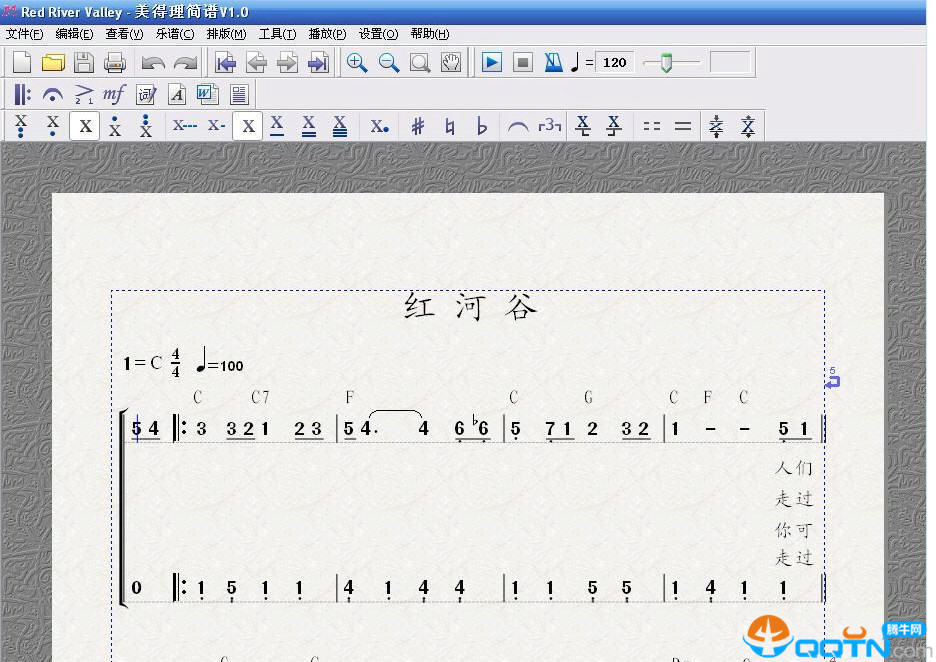936x662 pixels.
Task: Toggle the metronome icon
Action: 553,62
